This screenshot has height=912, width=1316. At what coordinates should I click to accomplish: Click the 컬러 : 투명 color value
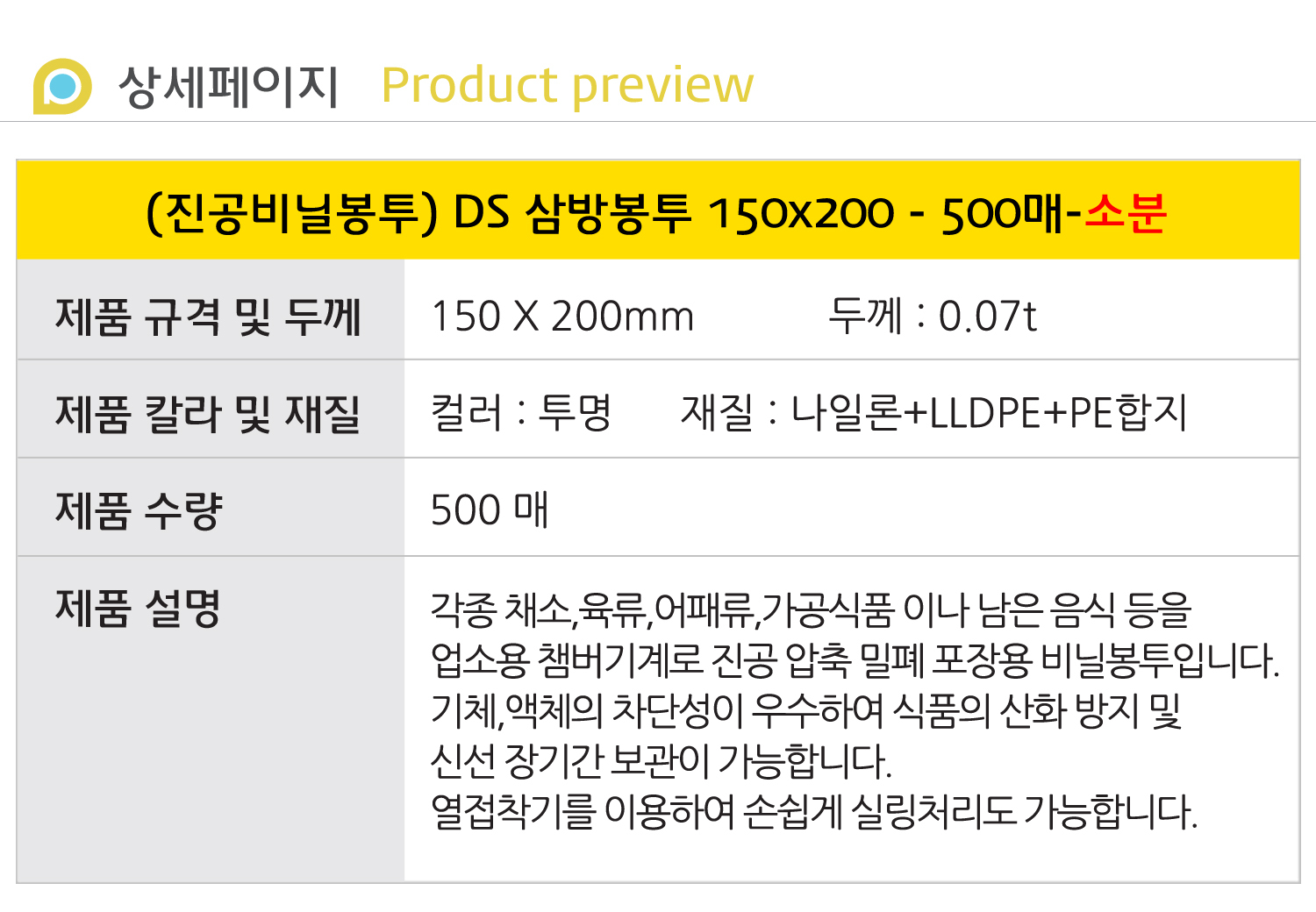(x=521, y=413)
